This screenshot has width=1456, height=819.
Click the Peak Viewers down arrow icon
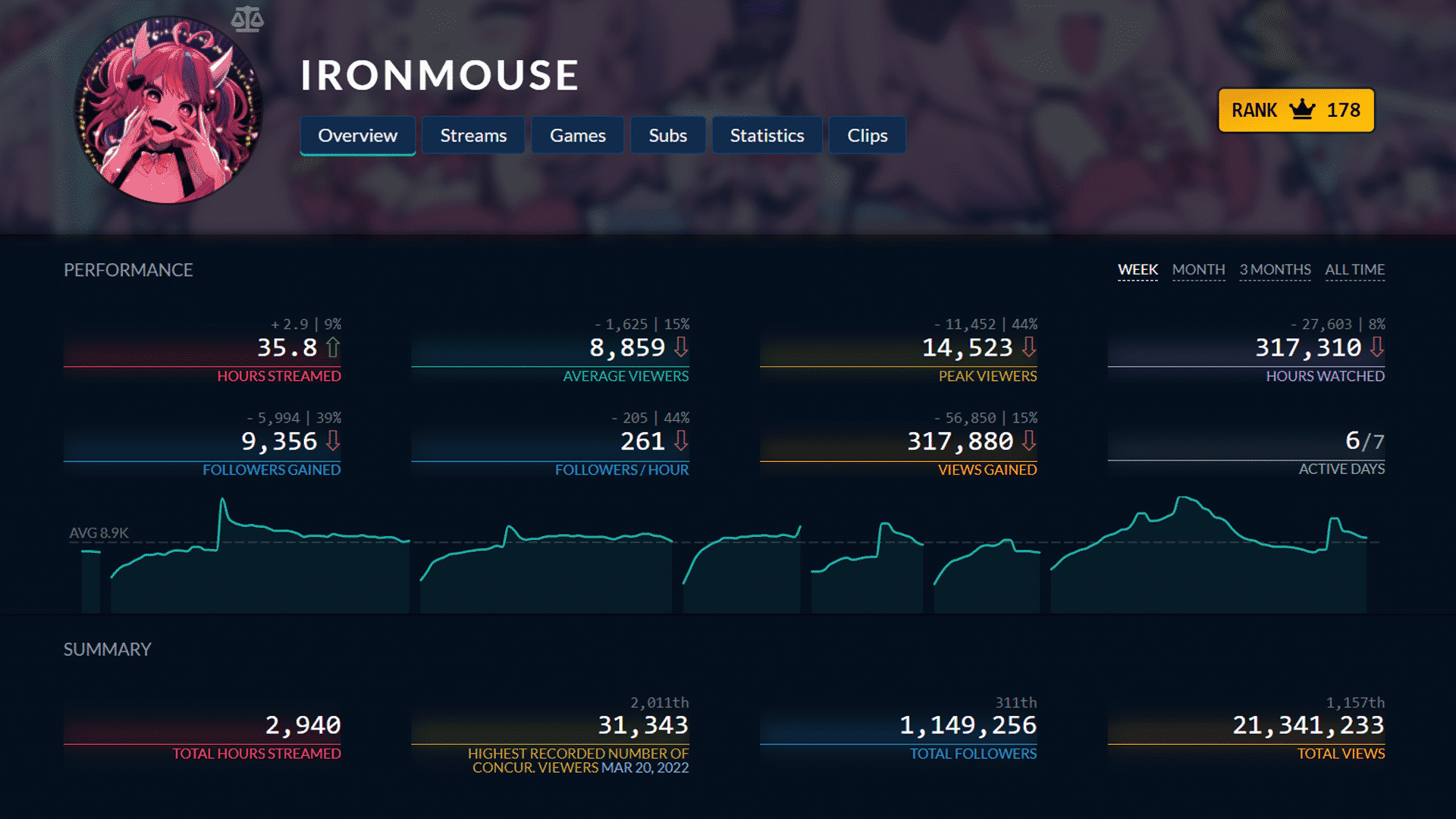1029,347
